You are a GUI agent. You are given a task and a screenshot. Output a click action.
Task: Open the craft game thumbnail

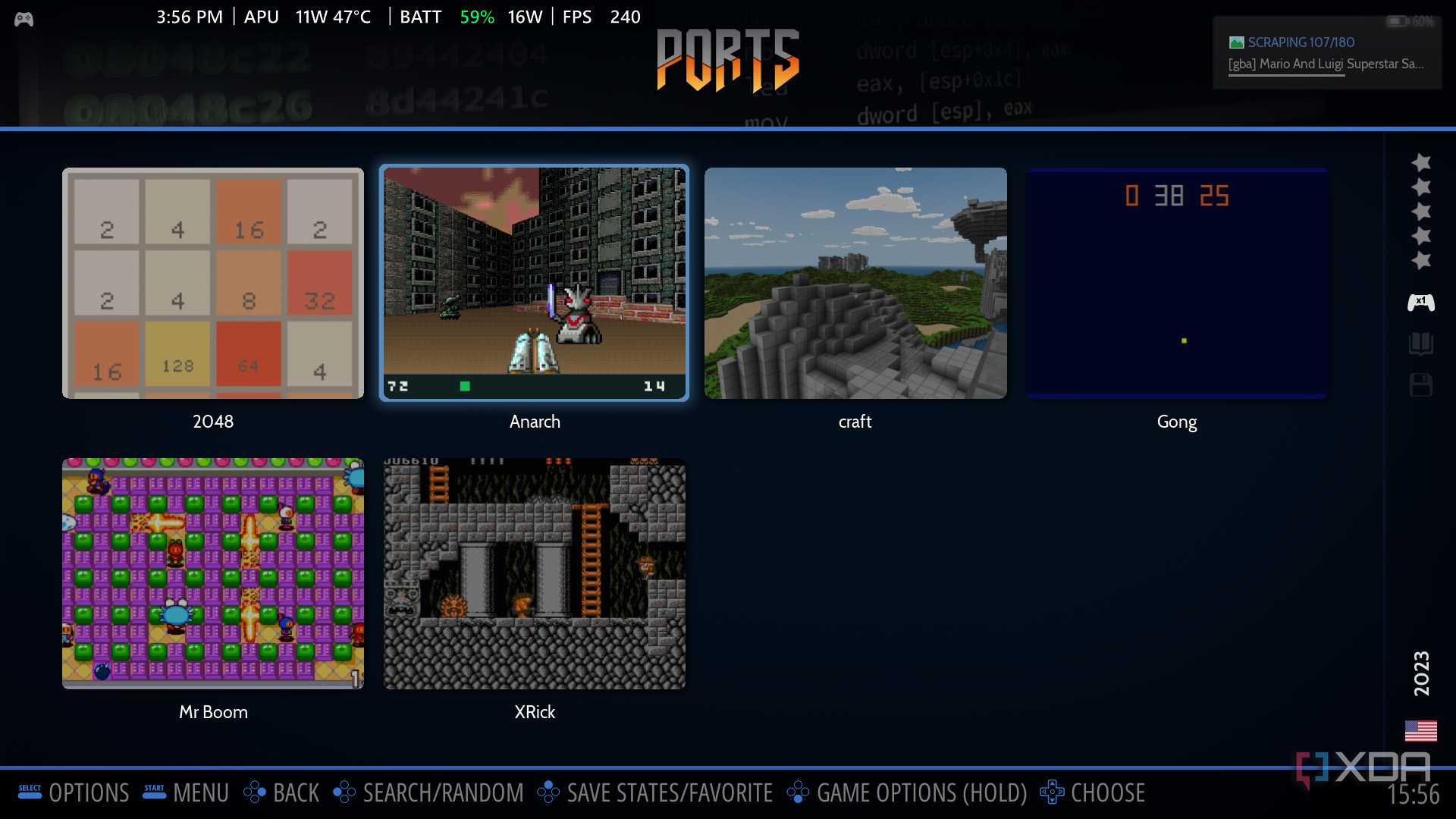tap(855, 283)
